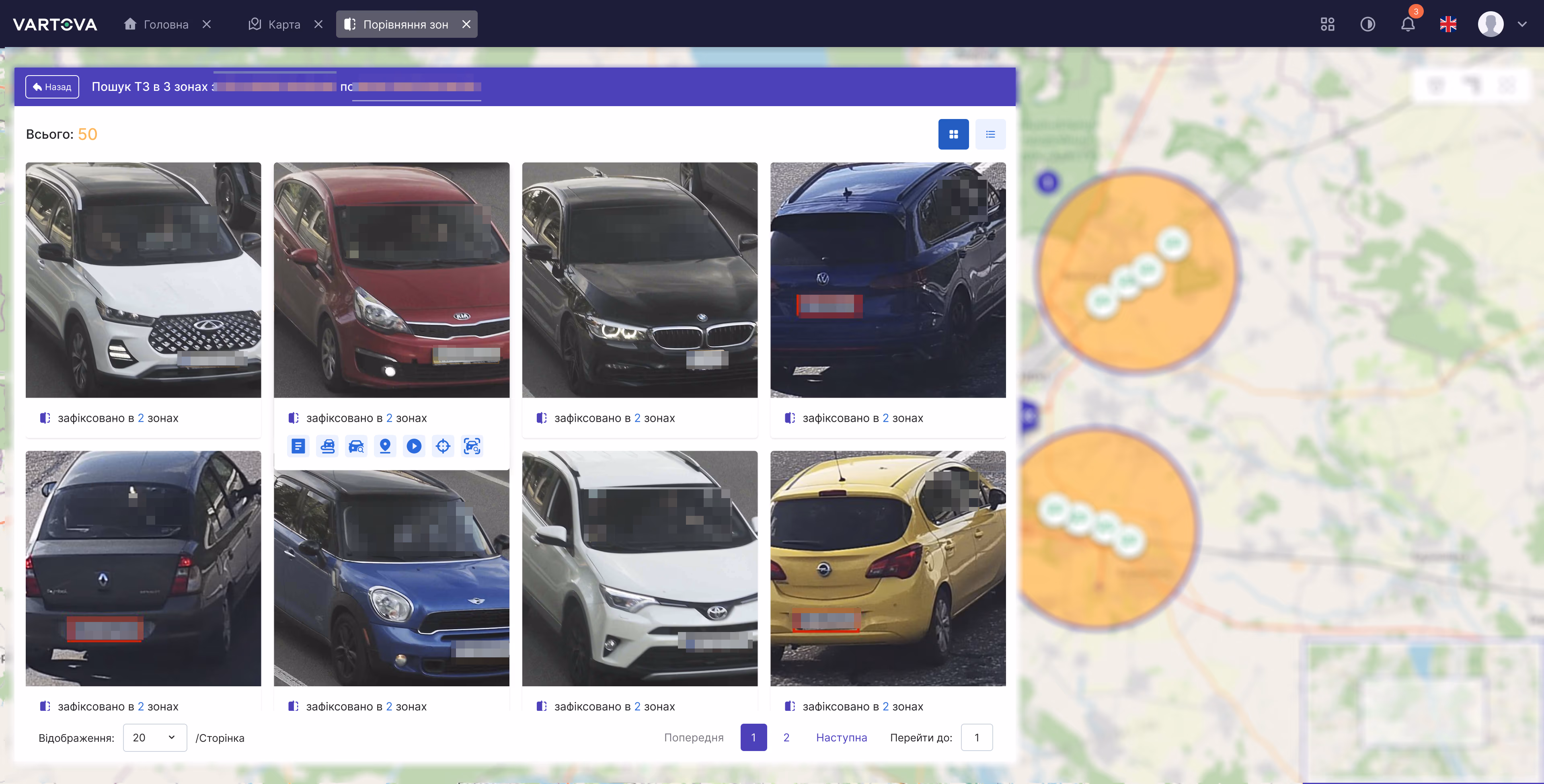
Task: Go to page 2 in pagination
Action: click(x=786, y=737)
